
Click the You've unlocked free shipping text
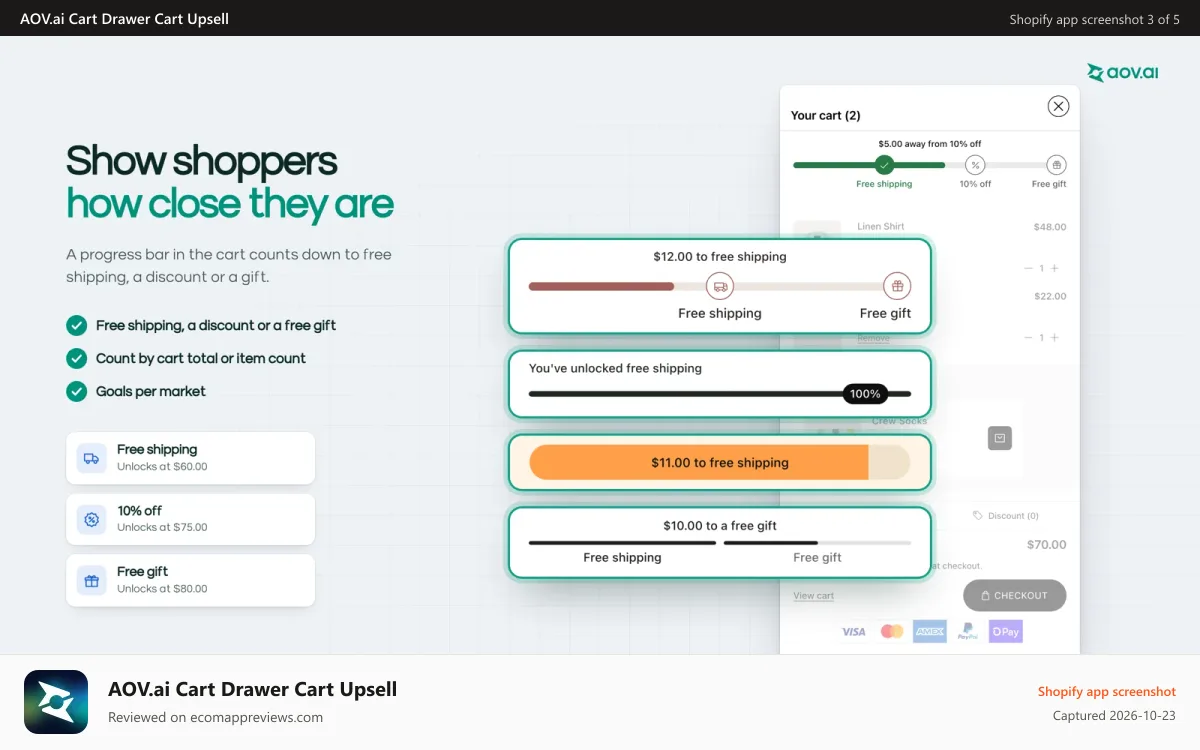click(x=615, y=368)
